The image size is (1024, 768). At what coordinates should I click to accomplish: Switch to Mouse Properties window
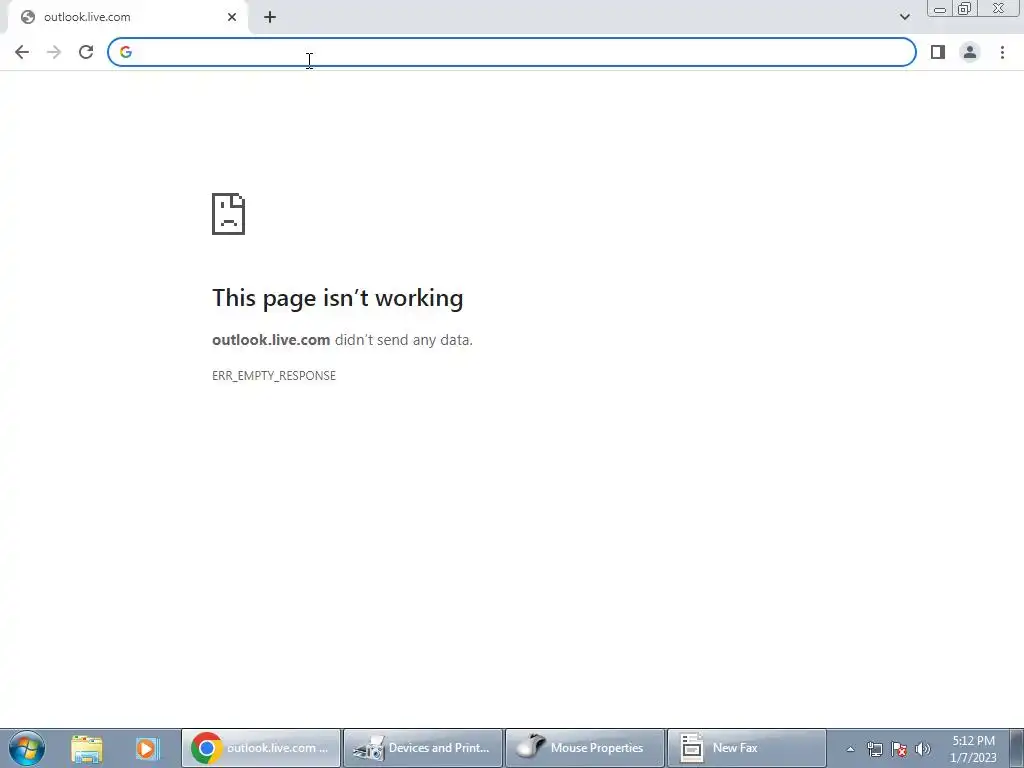pos(584,748)
